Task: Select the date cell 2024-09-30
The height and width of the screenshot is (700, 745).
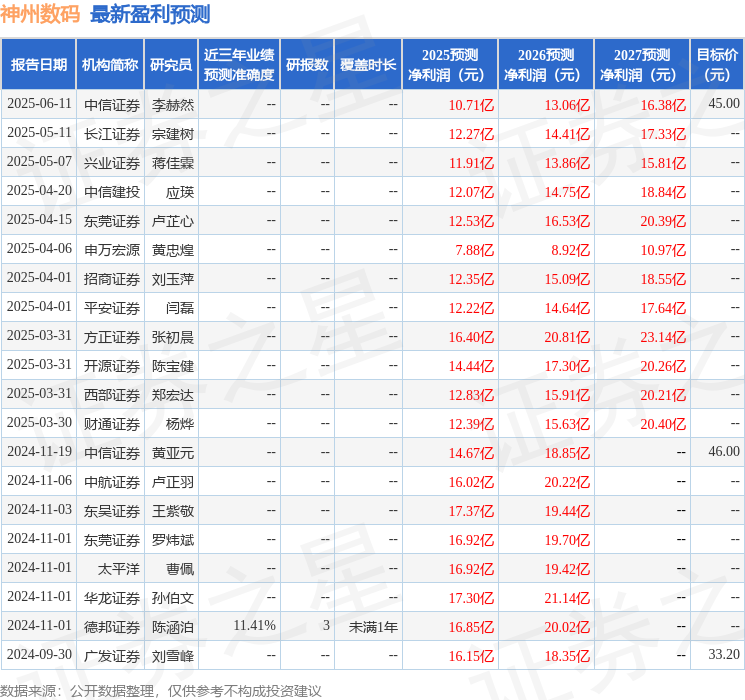Action: click(39, 654)
